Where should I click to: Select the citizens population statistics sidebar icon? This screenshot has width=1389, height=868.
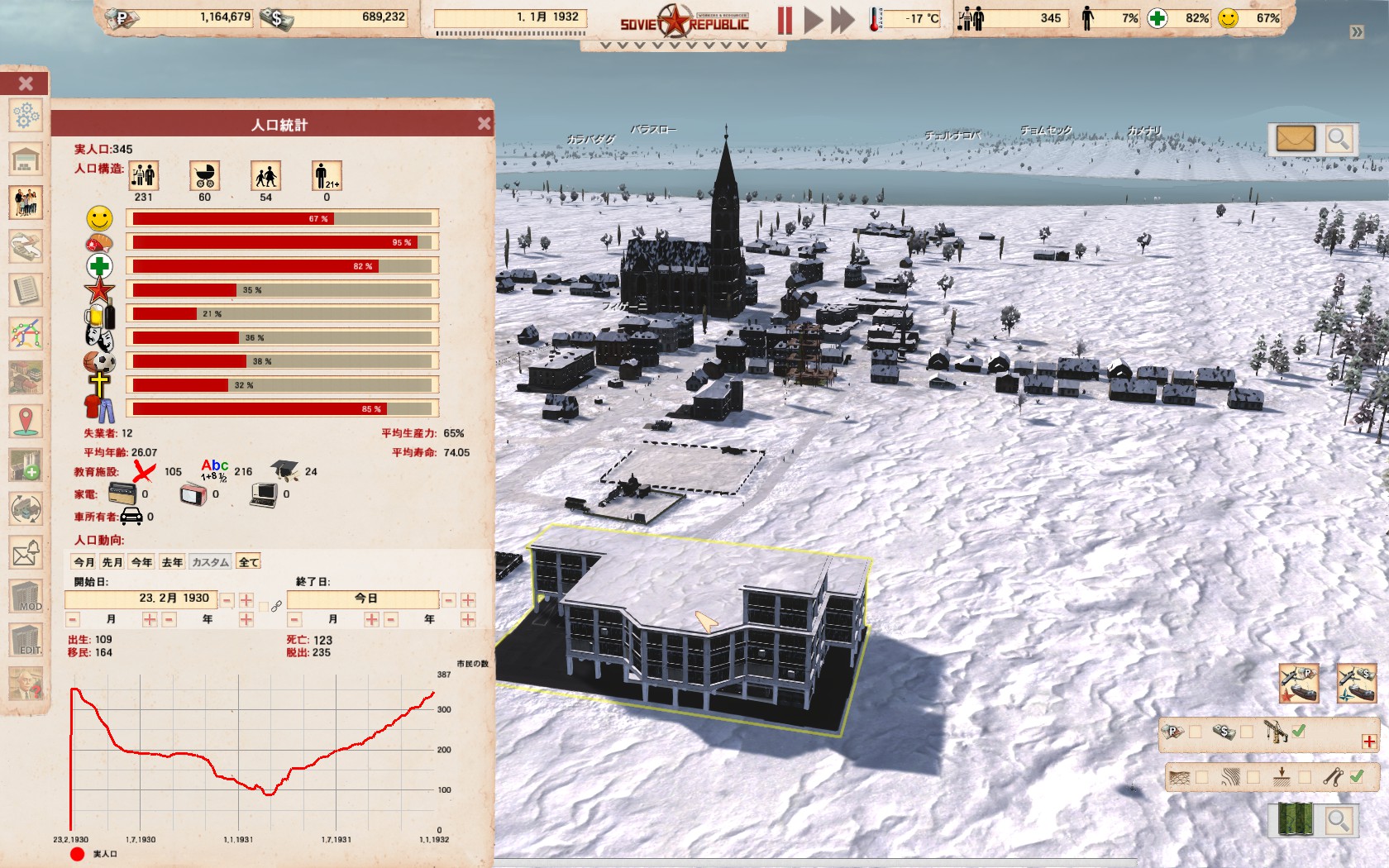[26, 202]
